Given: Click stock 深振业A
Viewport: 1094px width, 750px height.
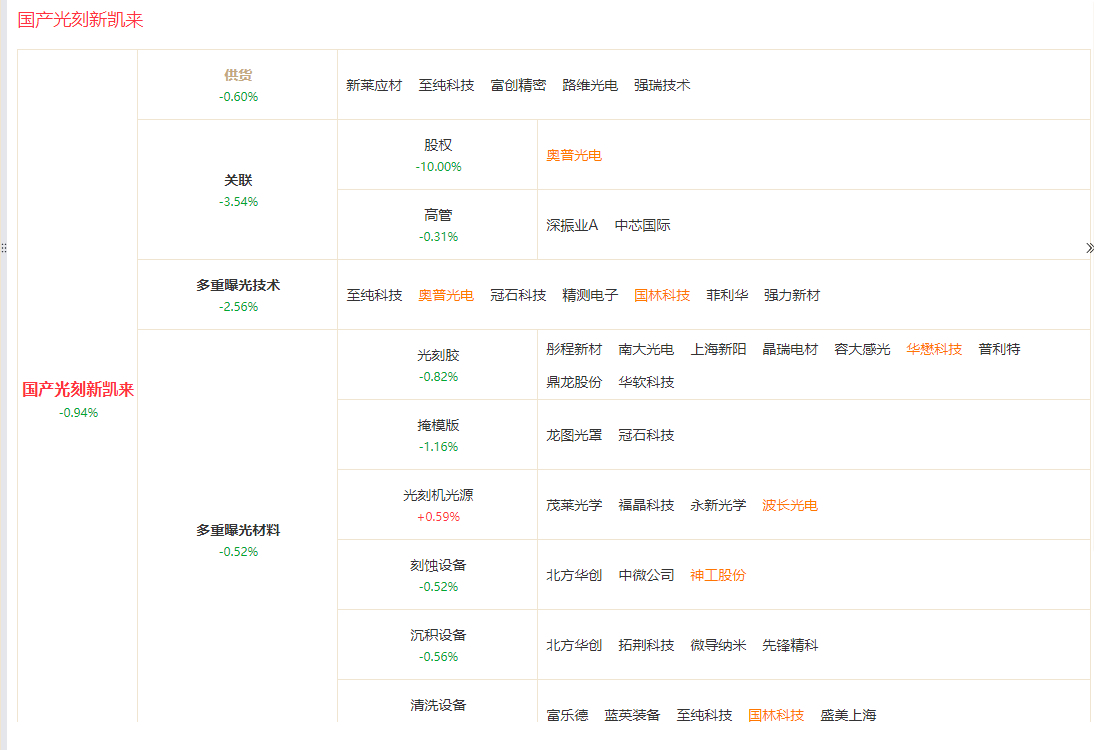Looking at the screenshot, I should point(572,225).
